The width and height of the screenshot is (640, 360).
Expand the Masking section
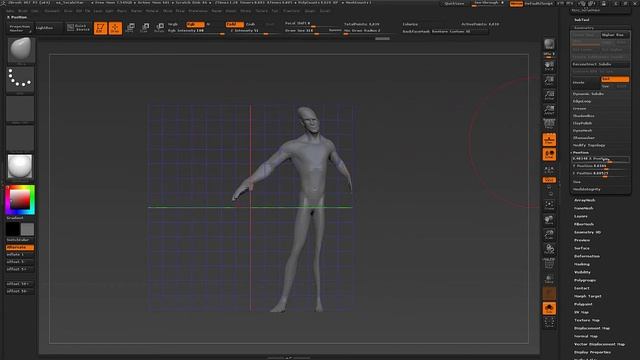[582, 264]
